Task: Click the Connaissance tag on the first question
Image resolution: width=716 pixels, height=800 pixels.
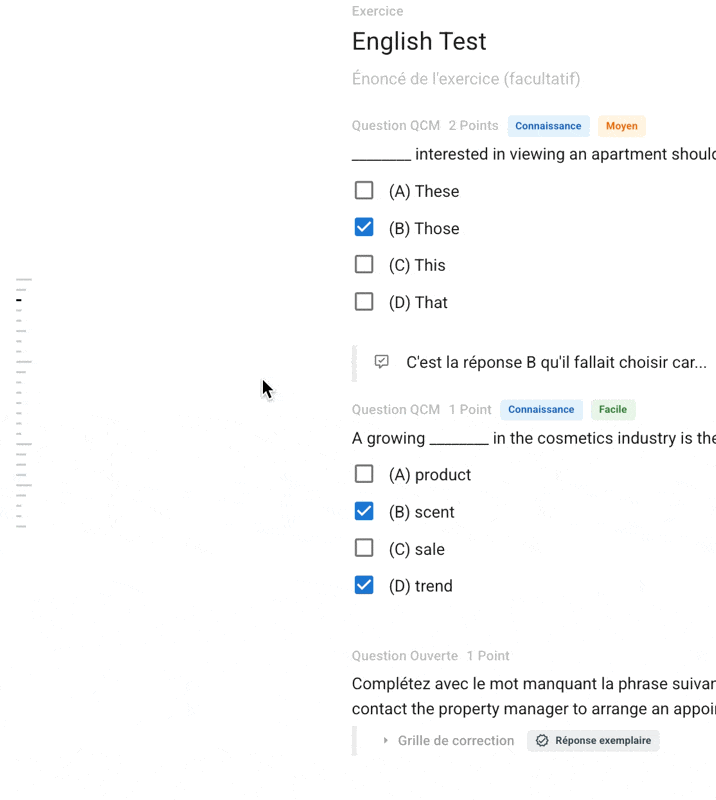Action: pyautogui.click(x=548, y=126)
